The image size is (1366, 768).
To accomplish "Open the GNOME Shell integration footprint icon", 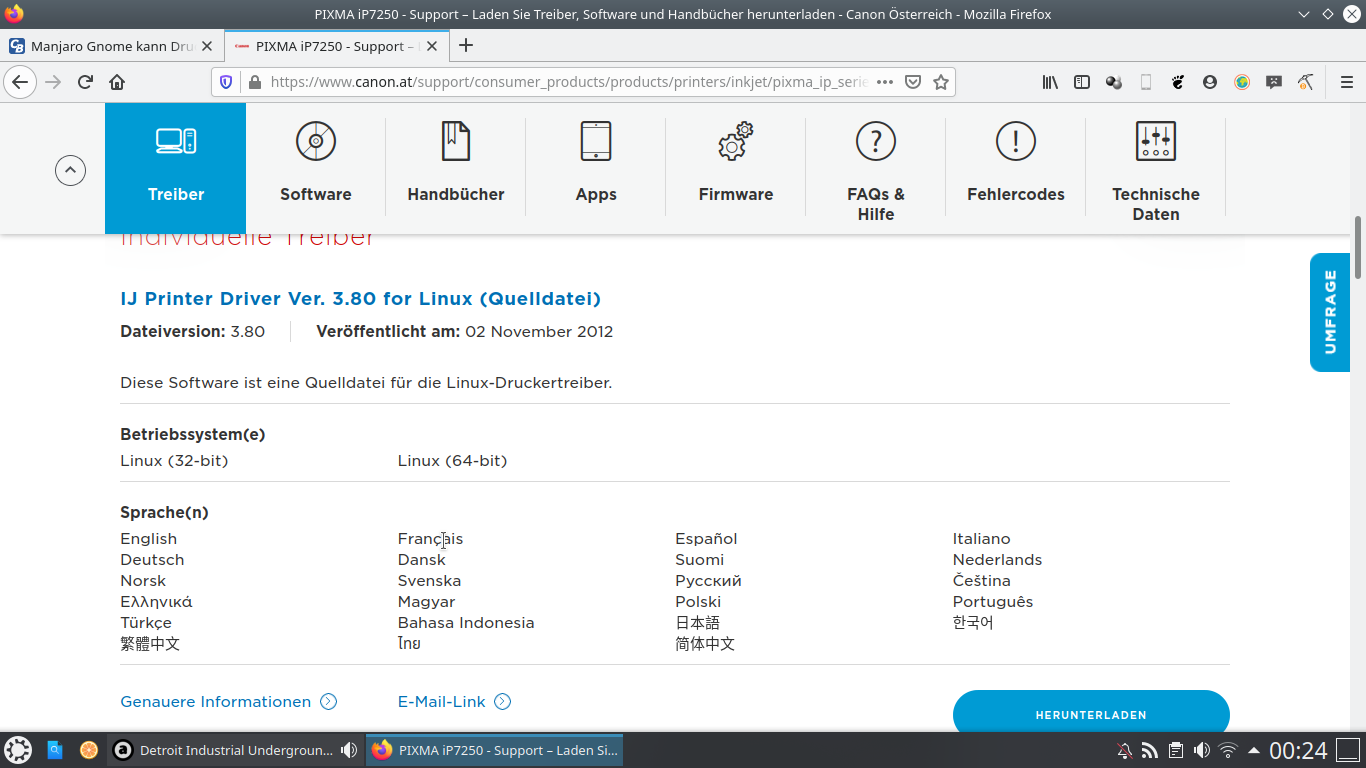I will pos(1178,82).
